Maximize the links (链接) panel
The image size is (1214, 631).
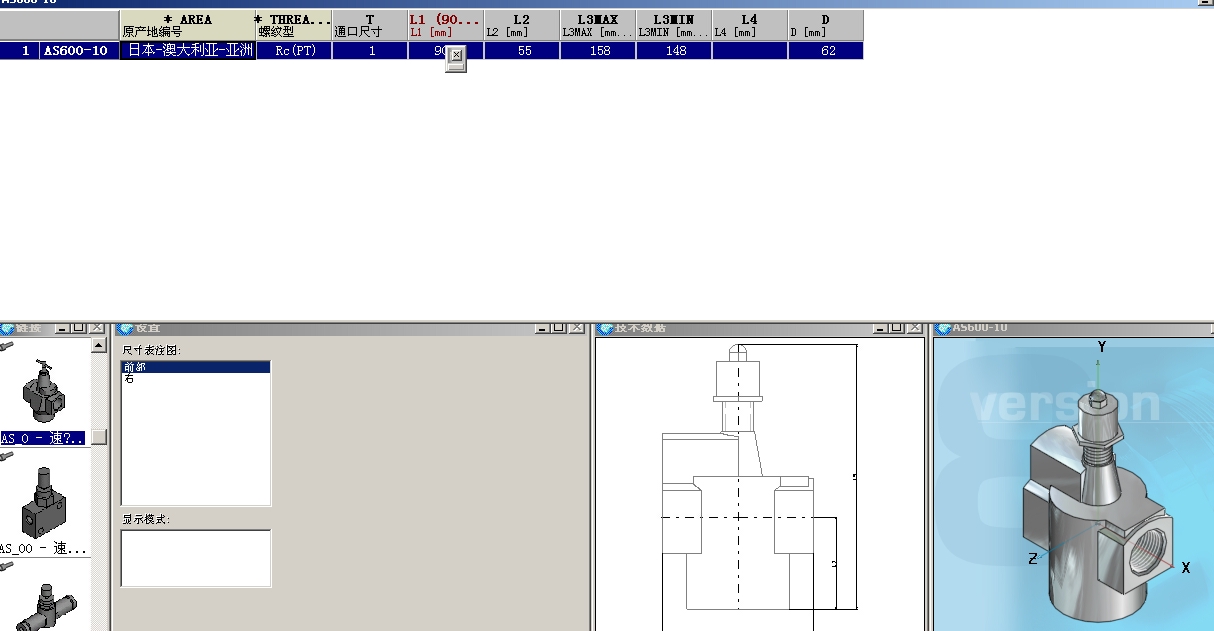79,328
